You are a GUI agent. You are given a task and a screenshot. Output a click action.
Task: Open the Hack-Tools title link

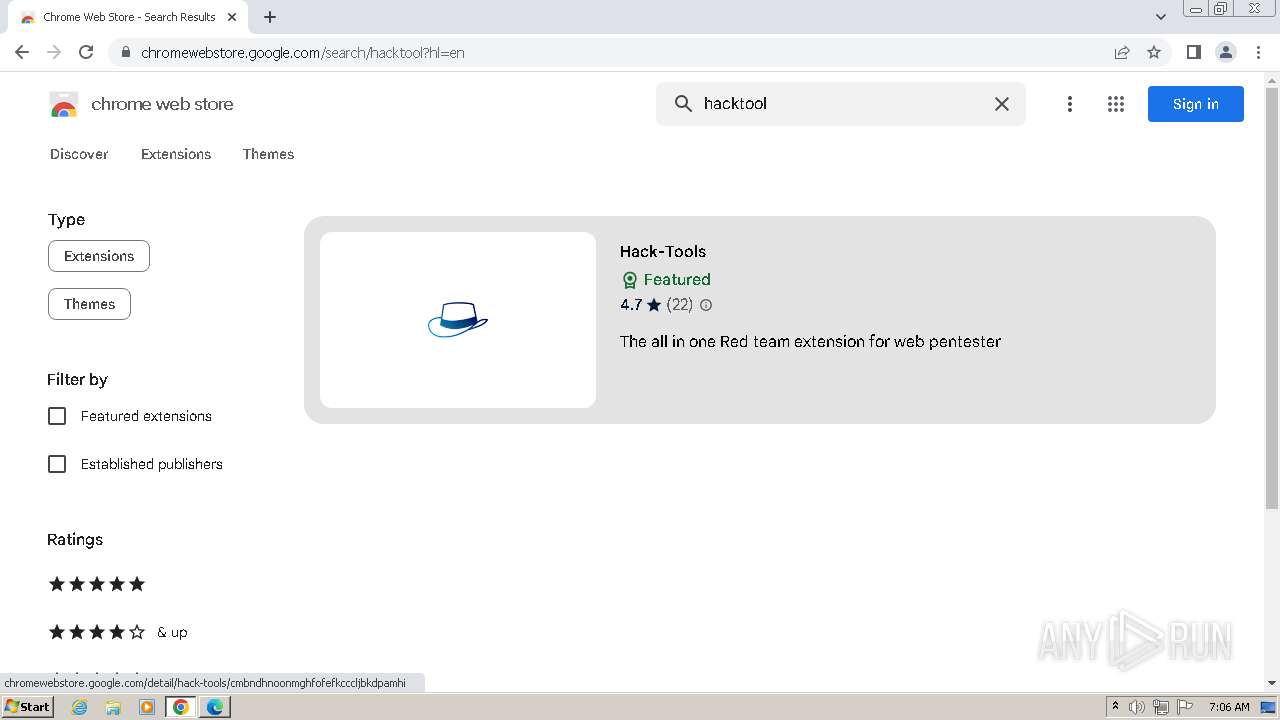663,251
